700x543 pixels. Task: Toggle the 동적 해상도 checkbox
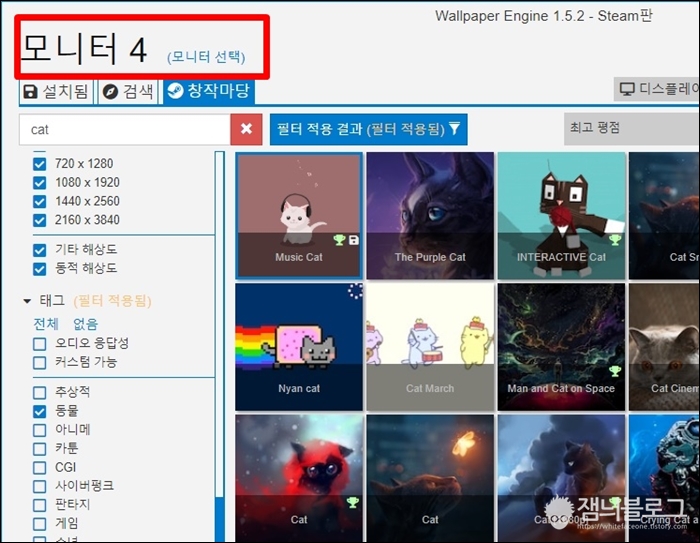click(x=40, y=269)
